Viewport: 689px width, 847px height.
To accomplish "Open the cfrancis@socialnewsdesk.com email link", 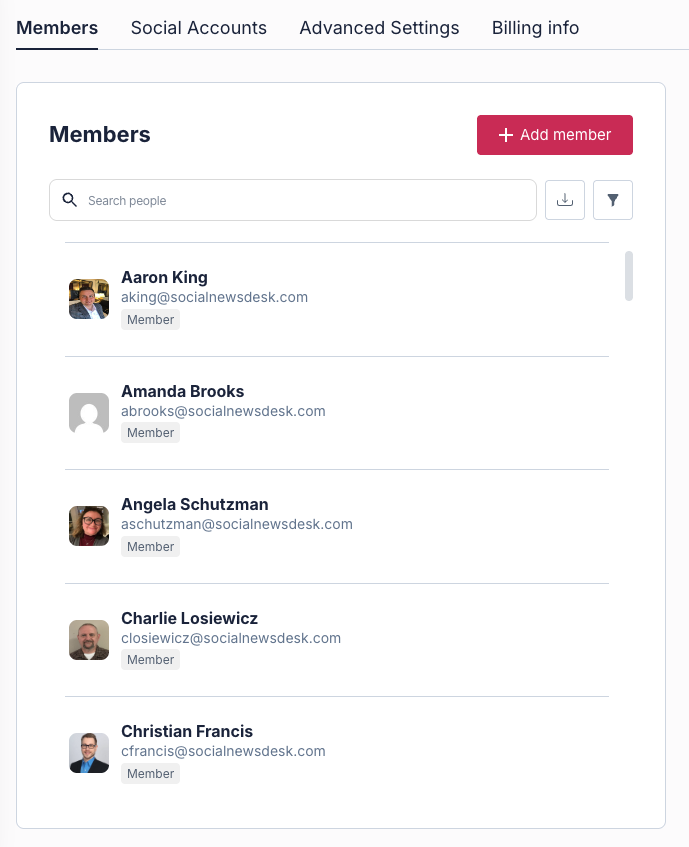I will (x=223, y=751).
